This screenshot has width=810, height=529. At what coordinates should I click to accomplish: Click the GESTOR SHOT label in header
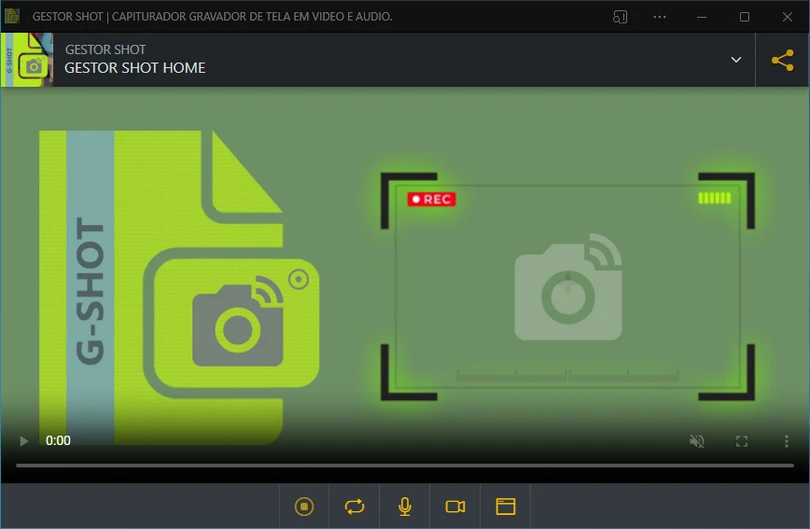pyautogui.click(x=105, y=49)
